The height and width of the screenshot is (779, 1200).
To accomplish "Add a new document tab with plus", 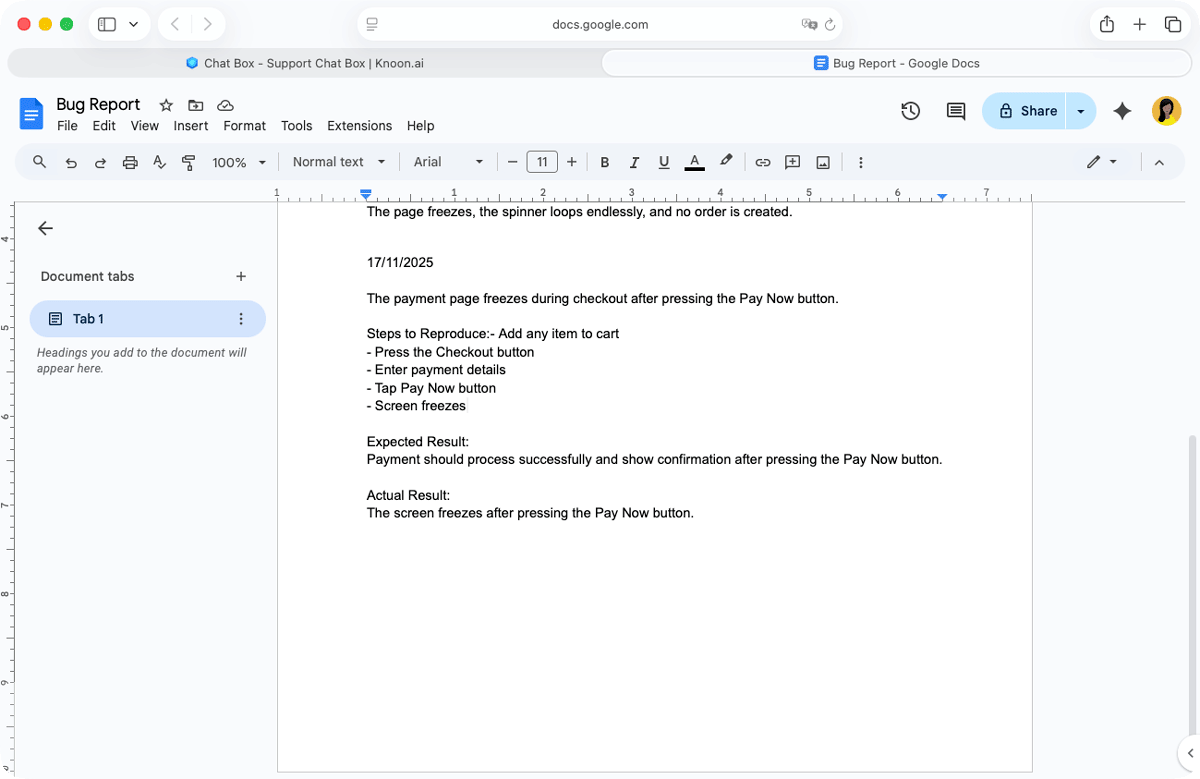I will (x=241, y=276).
